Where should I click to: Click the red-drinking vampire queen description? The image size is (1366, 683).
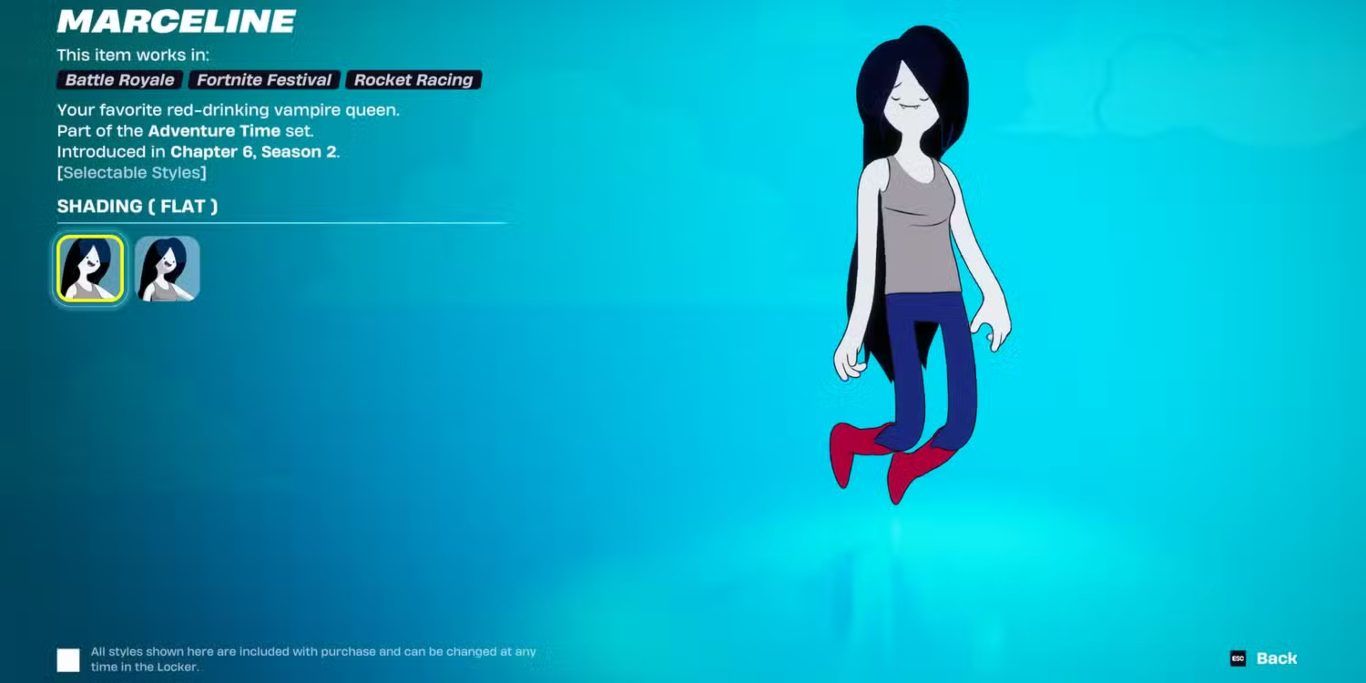(228, 110)
